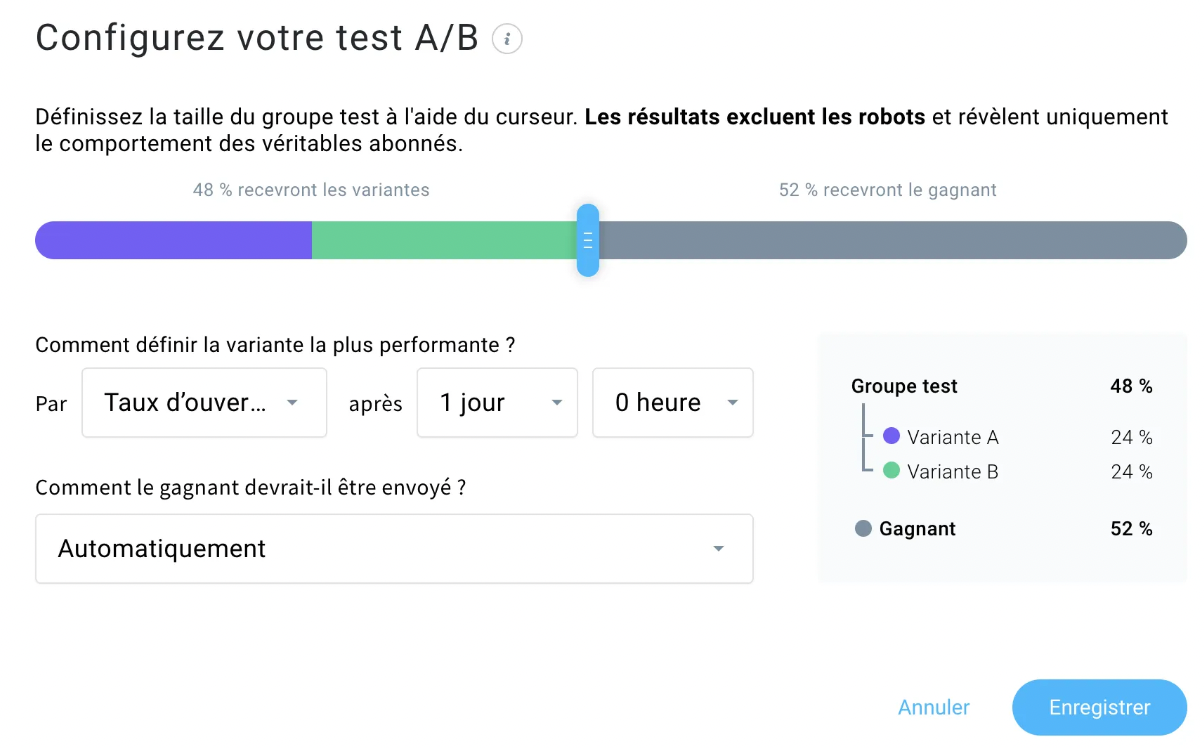Click the 52 % recevront le gagnant label
This screenshot has width=1204, height=748.
887,189
